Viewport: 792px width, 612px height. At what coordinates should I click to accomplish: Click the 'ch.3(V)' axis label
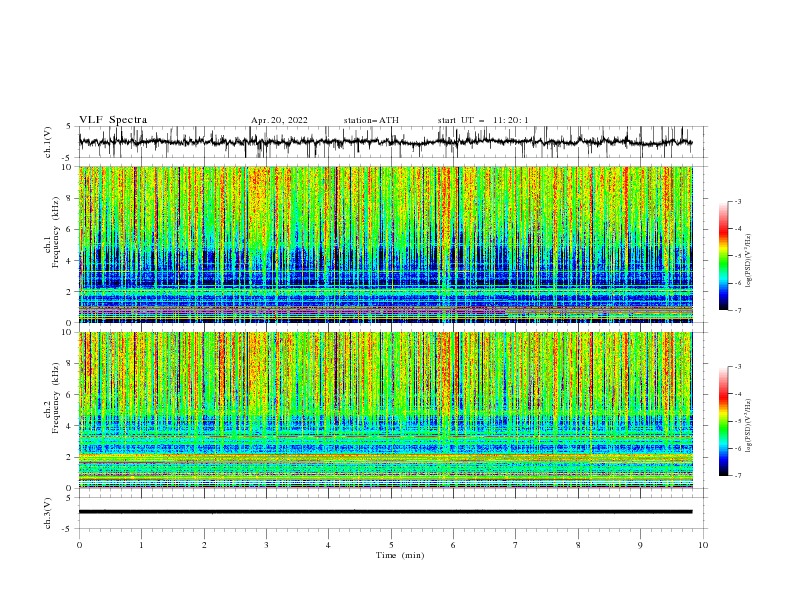point(48,513)
